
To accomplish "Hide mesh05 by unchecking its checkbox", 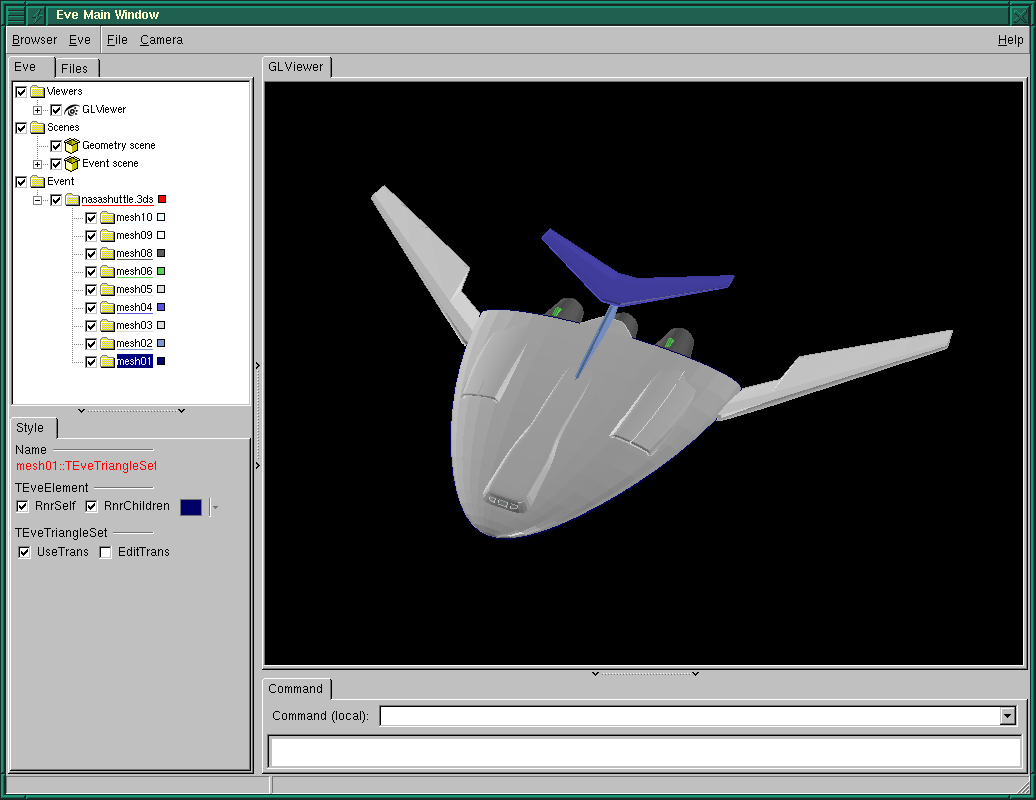I will (x=90, y=289).
